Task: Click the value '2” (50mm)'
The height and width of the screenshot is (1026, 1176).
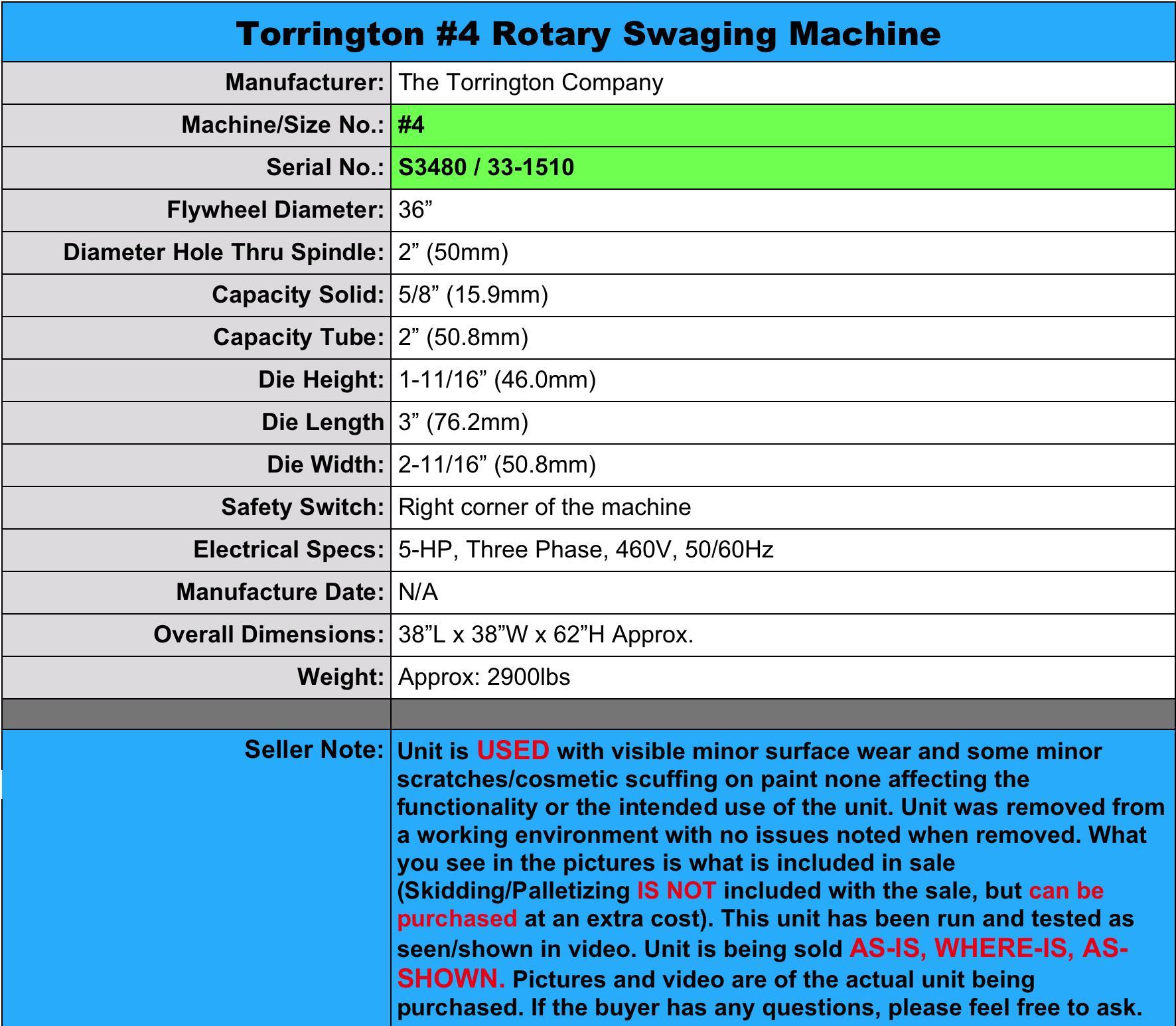Action: (453, 252)
